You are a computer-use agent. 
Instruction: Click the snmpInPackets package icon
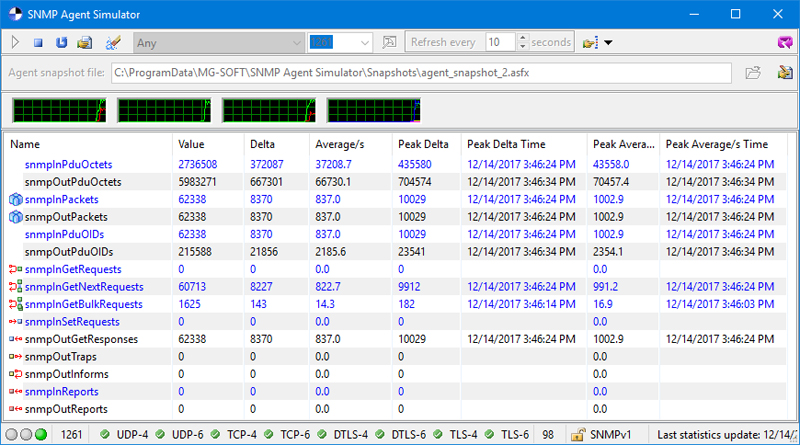[16, 200]
